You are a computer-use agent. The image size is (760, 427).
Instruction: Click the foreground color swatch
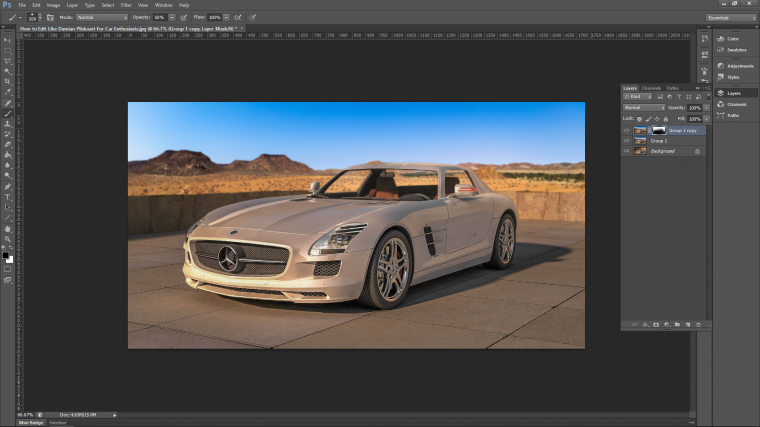[5, 255]
